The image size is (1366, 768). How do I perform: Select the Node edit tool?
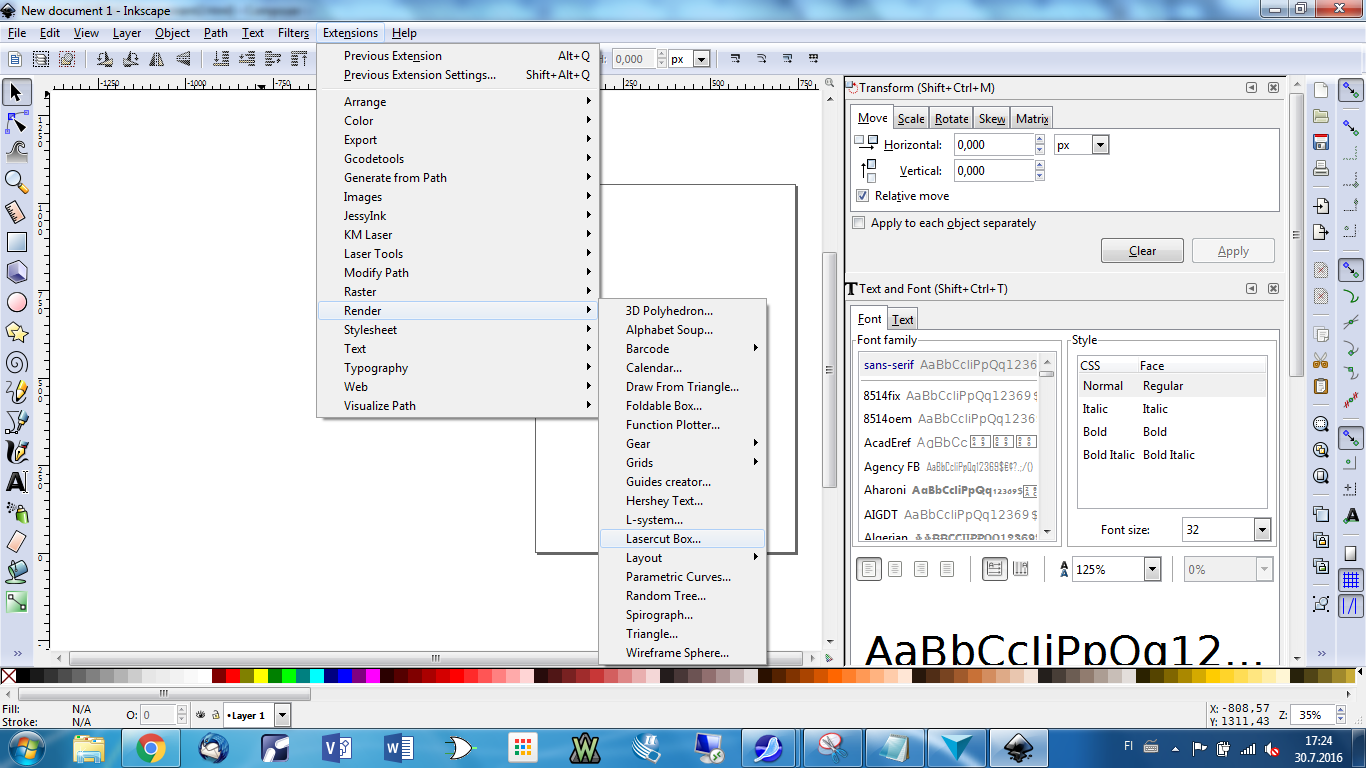(16, 123)
